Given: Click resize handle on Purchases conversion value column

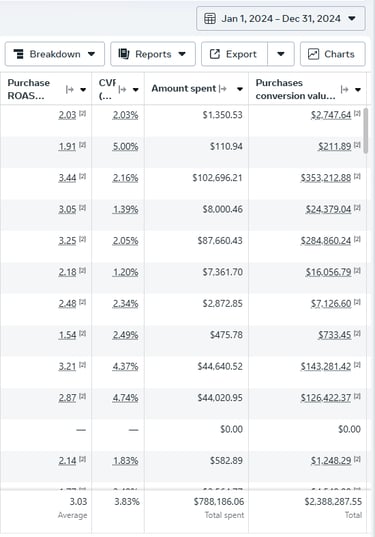Looking at the screenshot, I should [x=345, y=89].
